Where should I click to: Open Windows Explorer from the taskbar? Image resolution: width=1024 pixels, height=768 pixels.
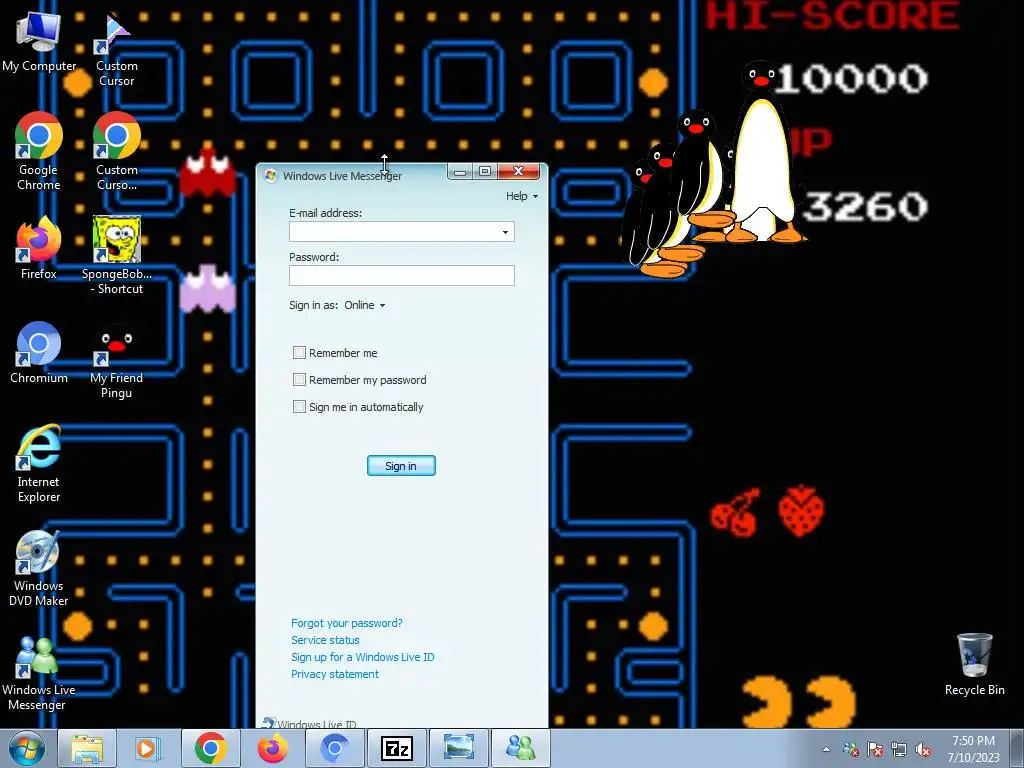(x=87, y=748)
